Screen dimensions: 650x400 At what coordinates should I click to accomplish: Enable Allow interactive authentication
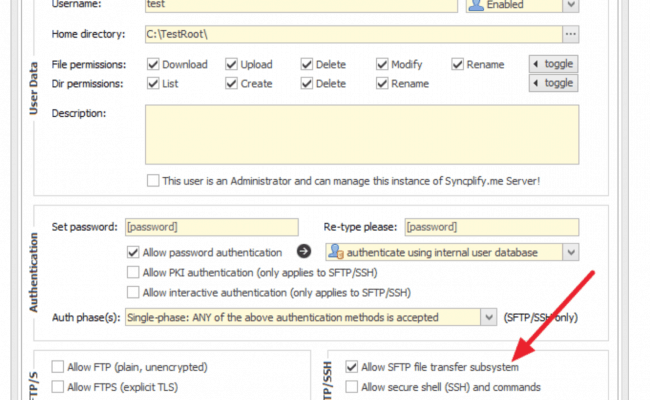click(133, 292)
